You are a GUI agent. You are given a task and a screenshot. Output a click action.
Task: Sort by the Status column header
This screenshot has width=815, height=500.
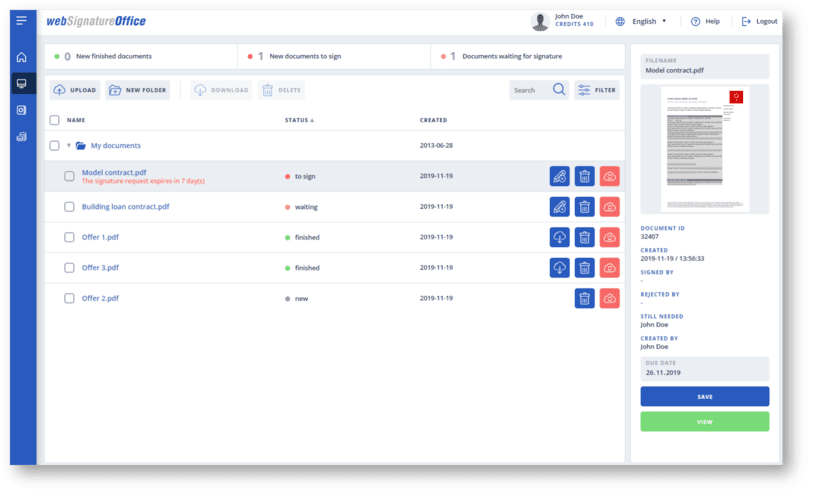tap(299, 120)
